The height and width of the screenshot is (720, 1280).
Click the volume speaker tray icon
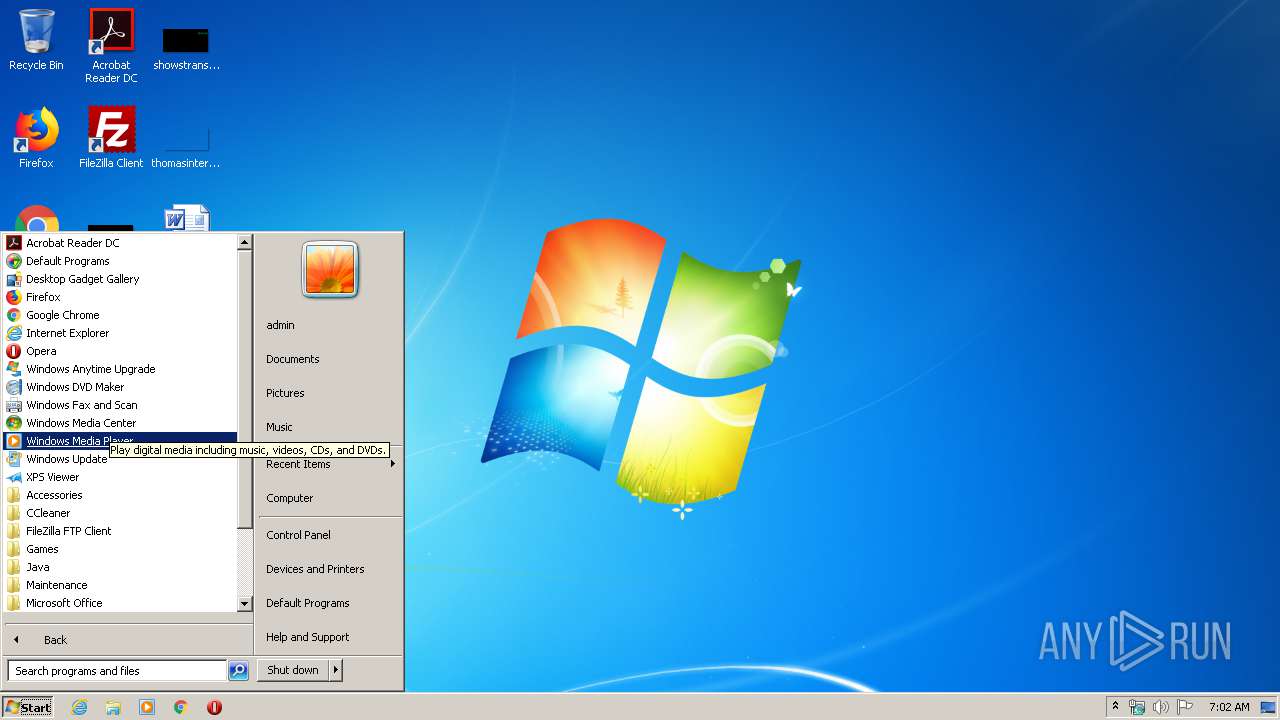pos(1161,707)
